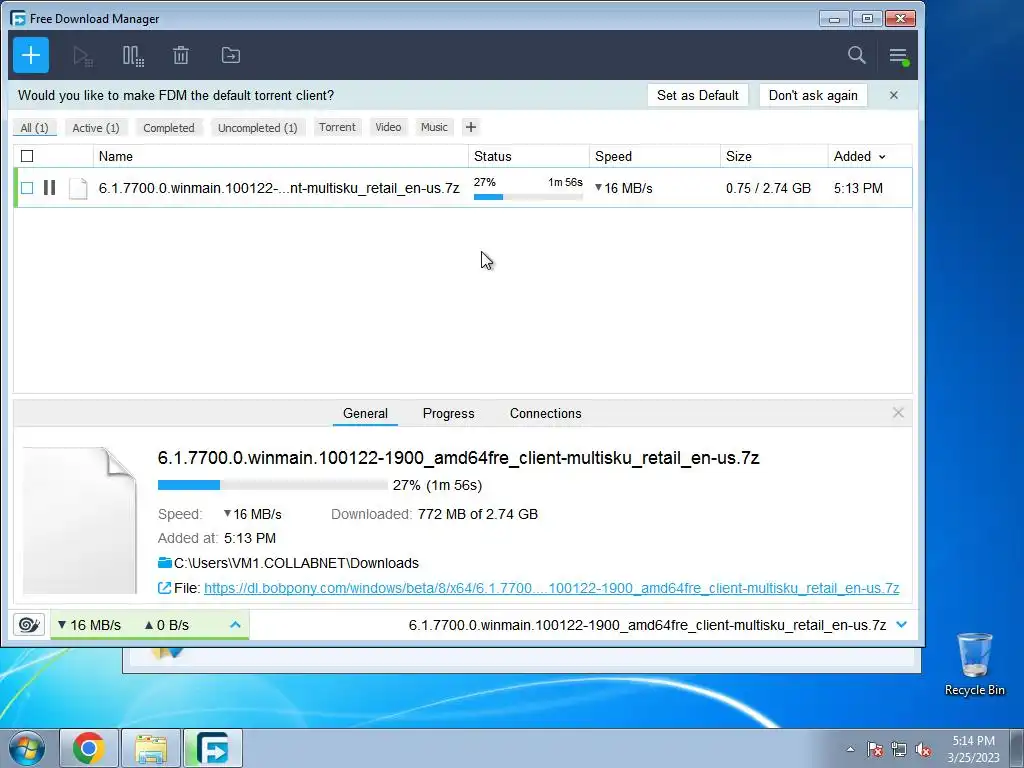Image resolution: width=1024 pixels, height=768 pixels.
Task: Click the 5:13 PM added cell
Action: pyautogui.click(x=858, y=188)
